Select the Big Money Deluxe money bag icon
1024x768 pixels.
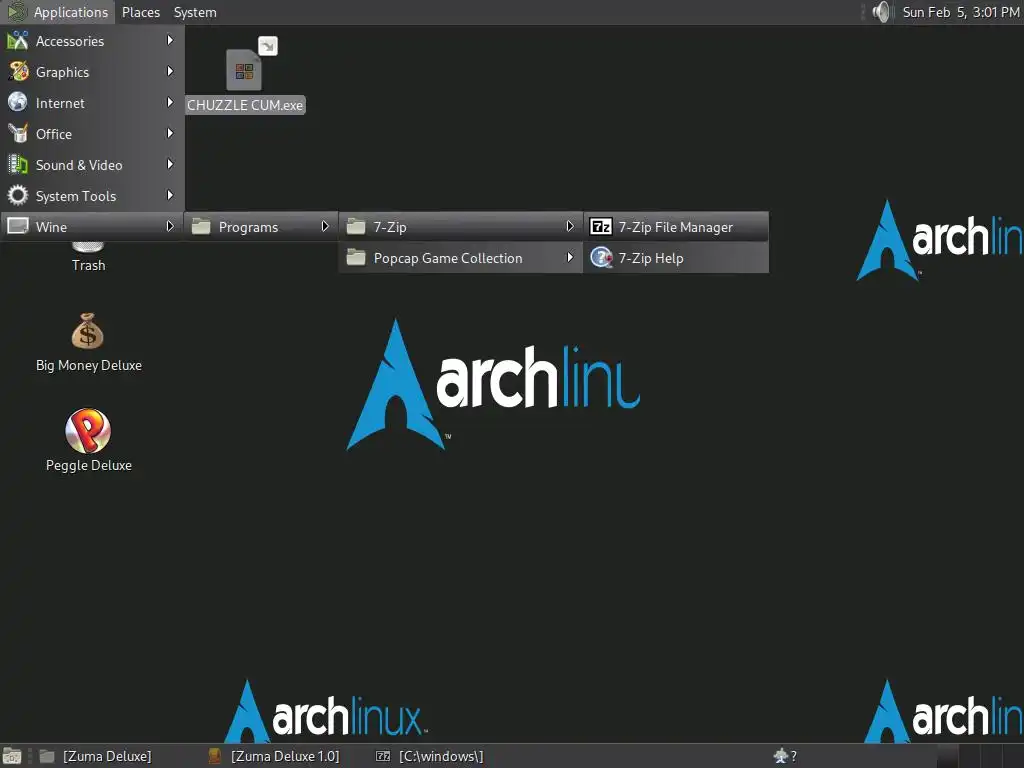[88, 331]
